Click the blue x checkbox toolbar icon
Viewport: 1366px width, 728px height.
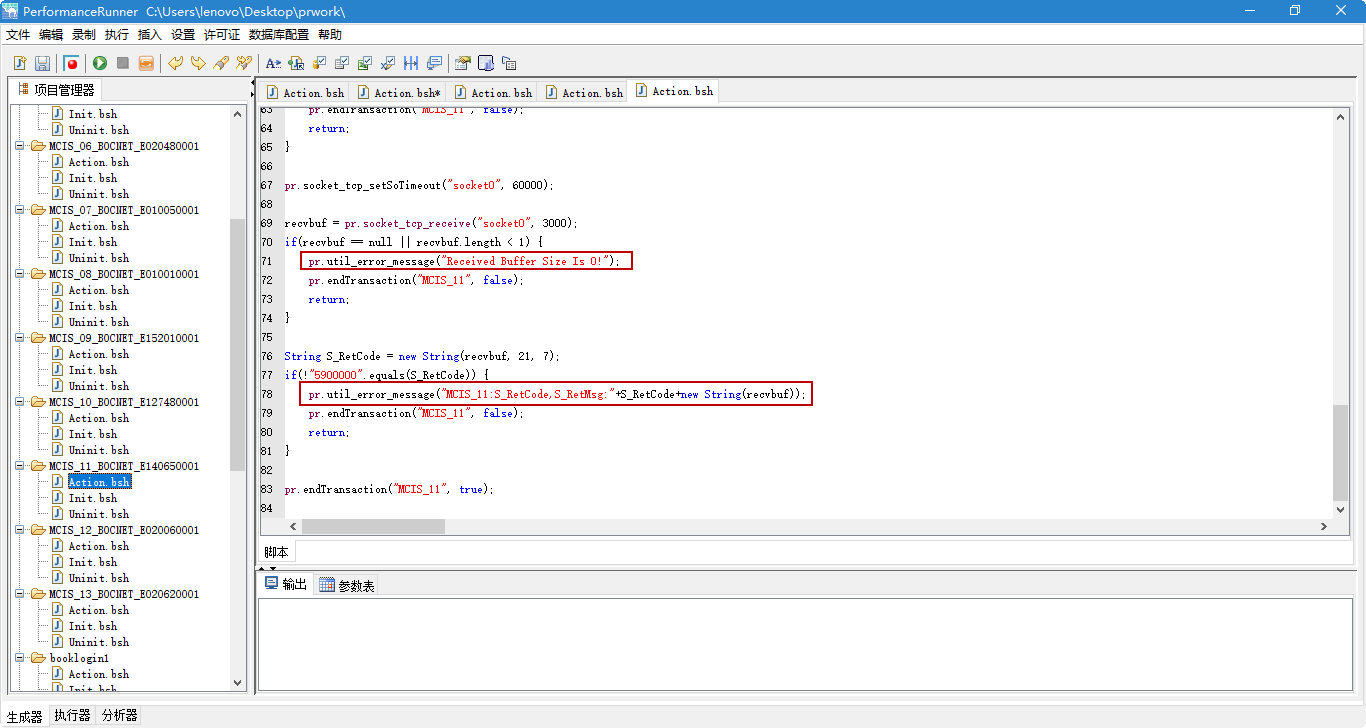coord(388,63)
